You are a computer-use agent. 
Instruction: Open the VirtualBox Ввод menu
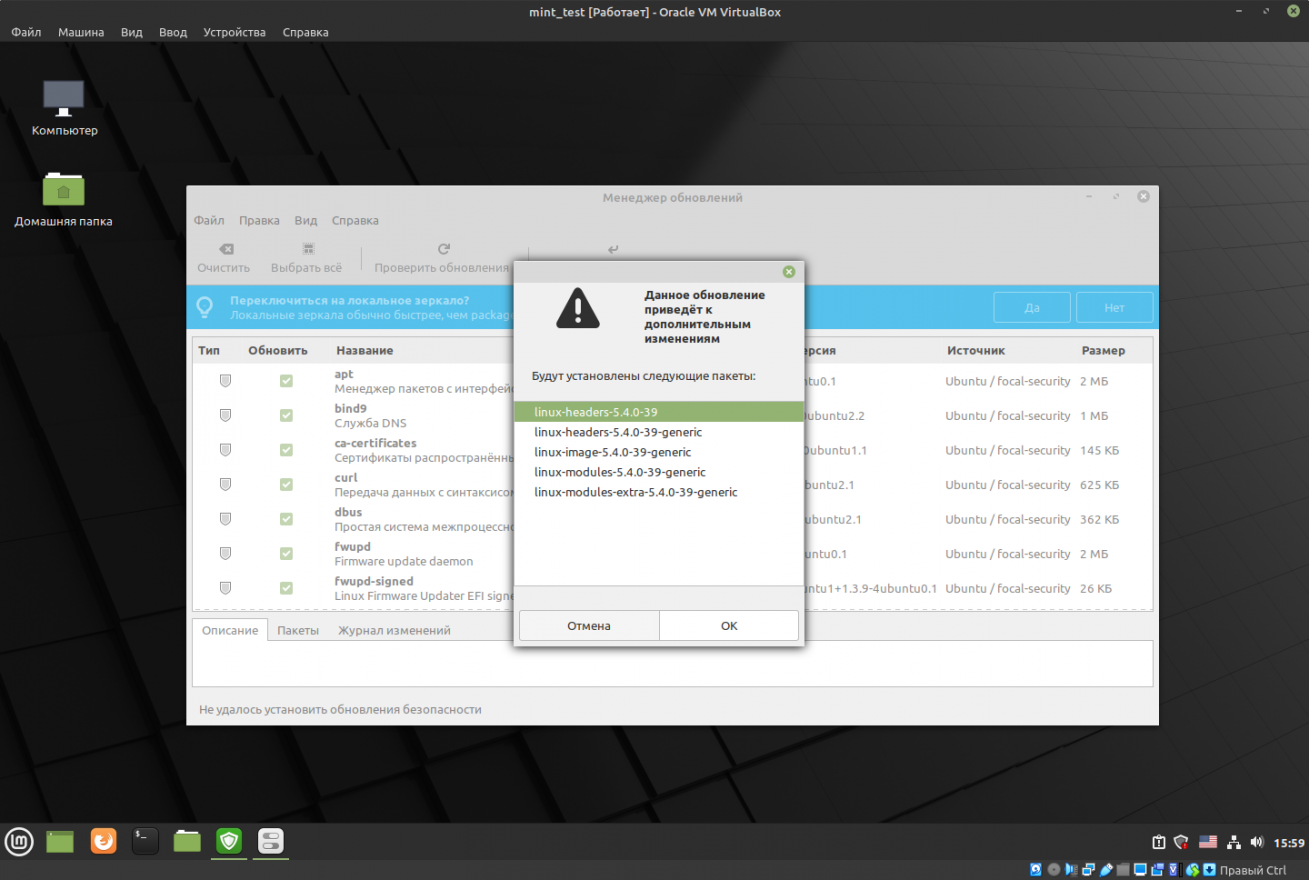(172, 32)
